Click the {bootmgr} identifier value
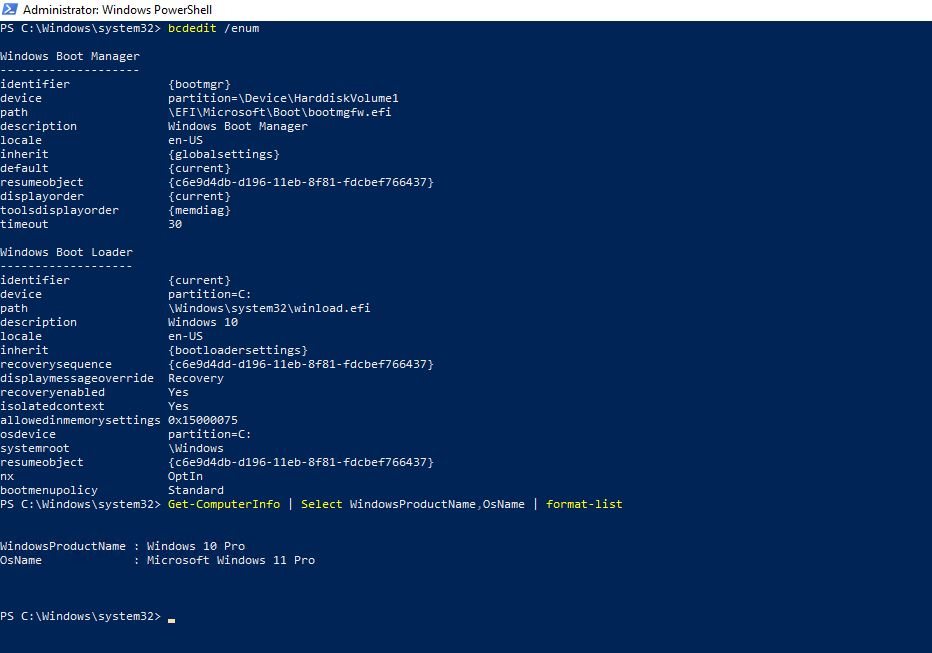 coord(199,84)
